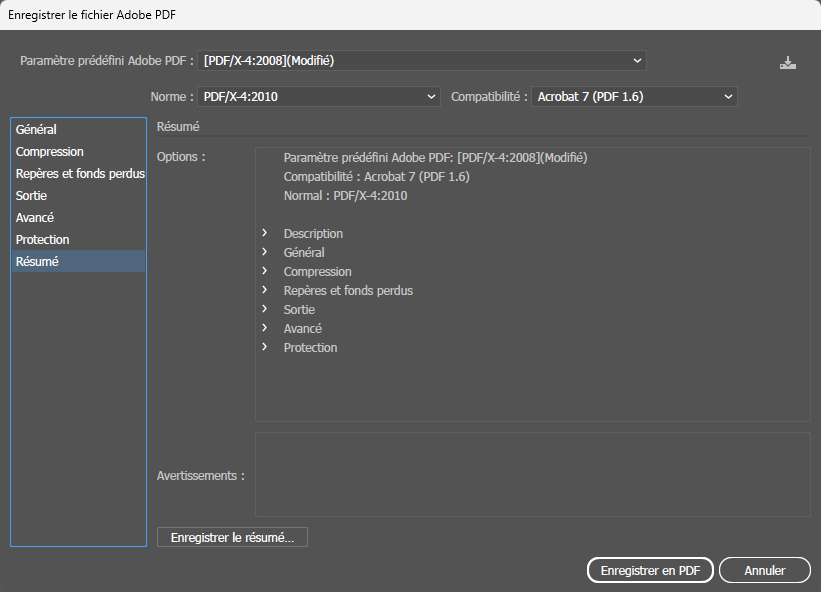Go to Repères et fonds perdus section

pos(80,174)
